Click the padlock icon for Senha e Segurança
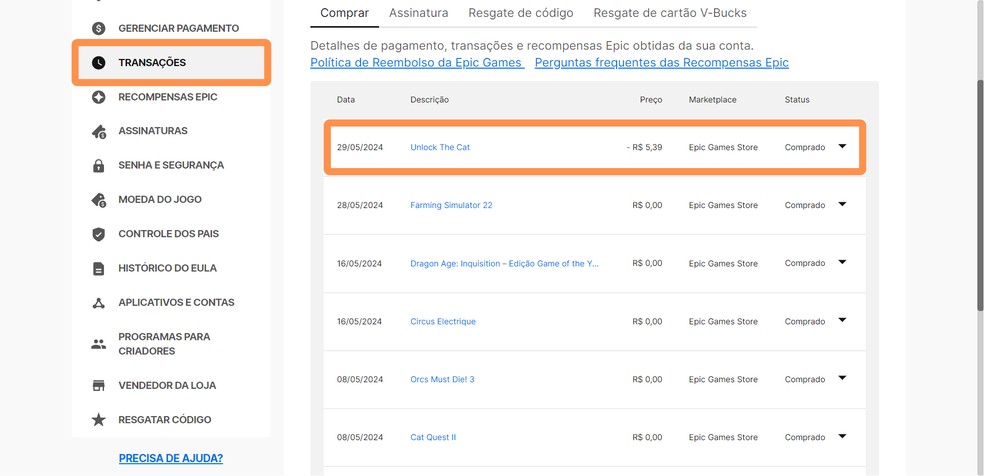This screenshot has height=476, width=984. [x=98, y=165]
